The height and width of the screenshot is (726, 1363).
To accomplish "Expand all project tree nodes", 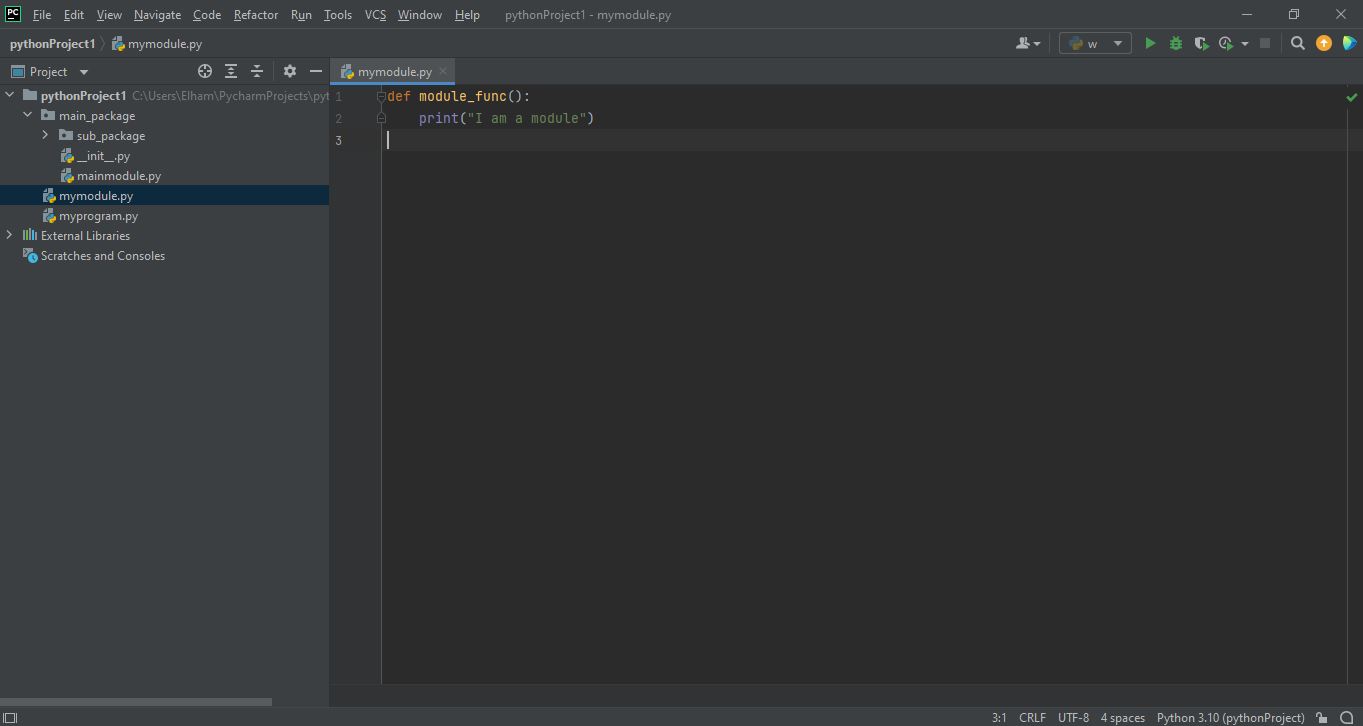I will (x=231, y=71).
